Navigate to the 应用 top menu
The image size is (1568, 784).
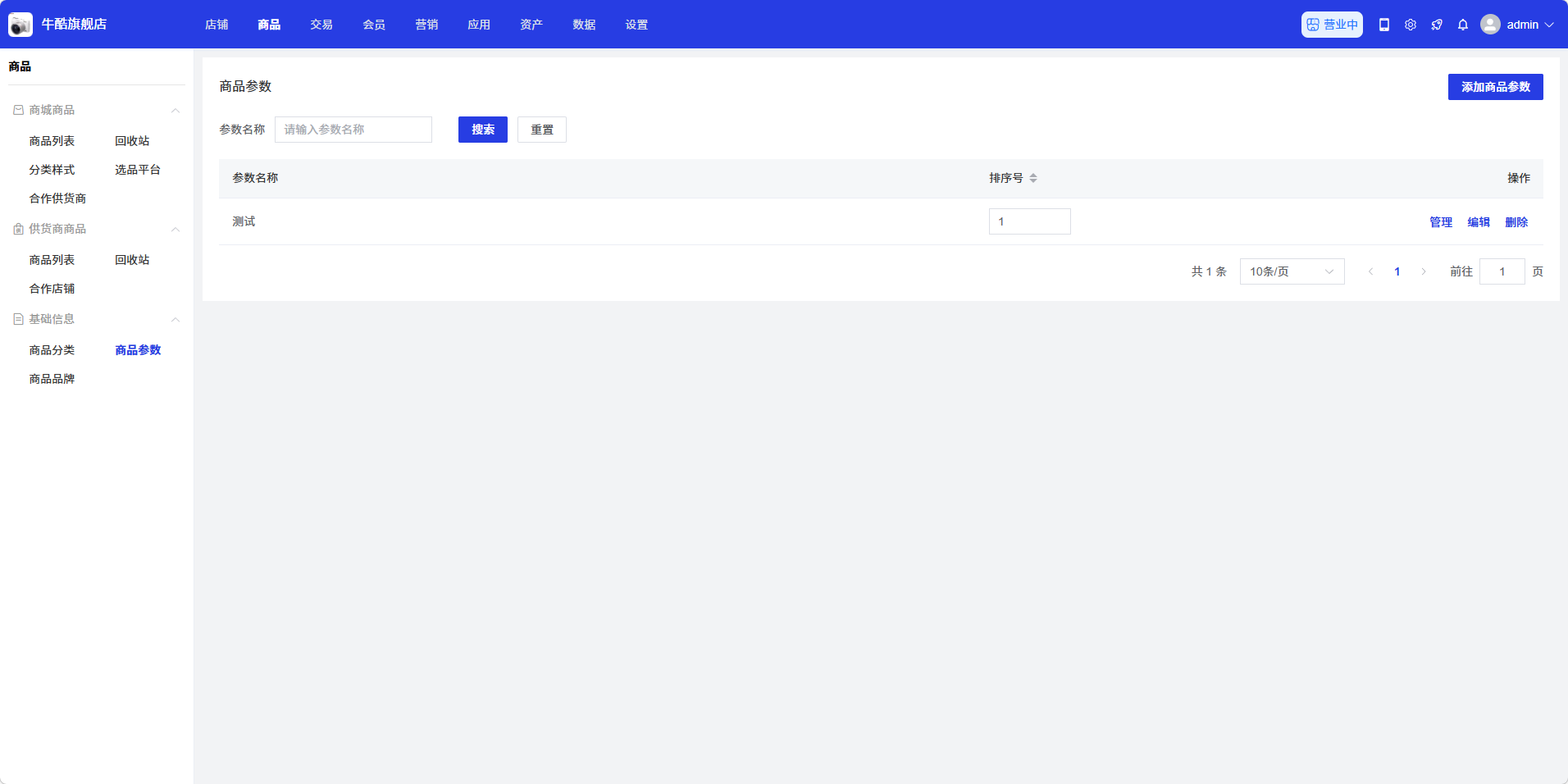tap(479, 25)
